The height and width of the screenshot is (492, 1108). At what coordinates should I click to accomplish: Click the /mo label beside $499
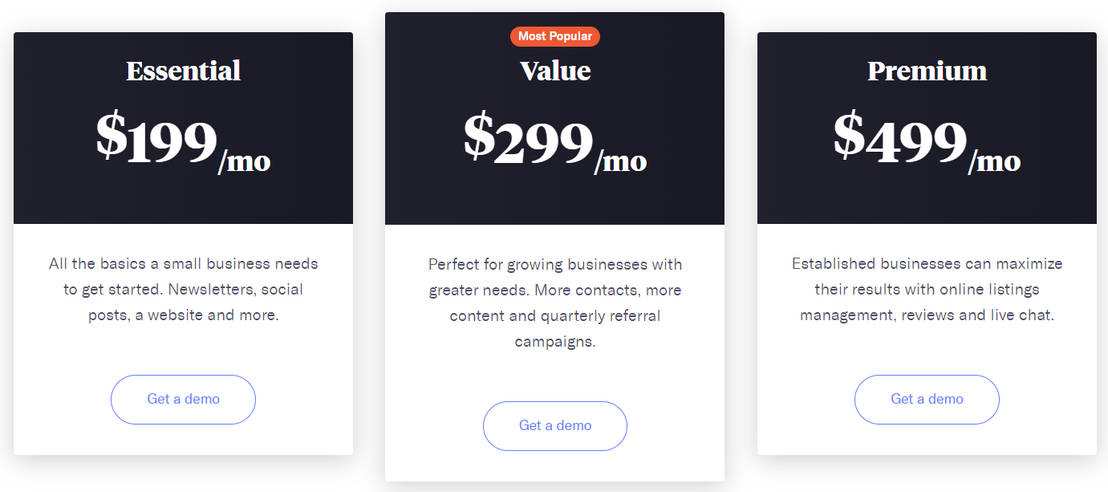click(994, 161)
